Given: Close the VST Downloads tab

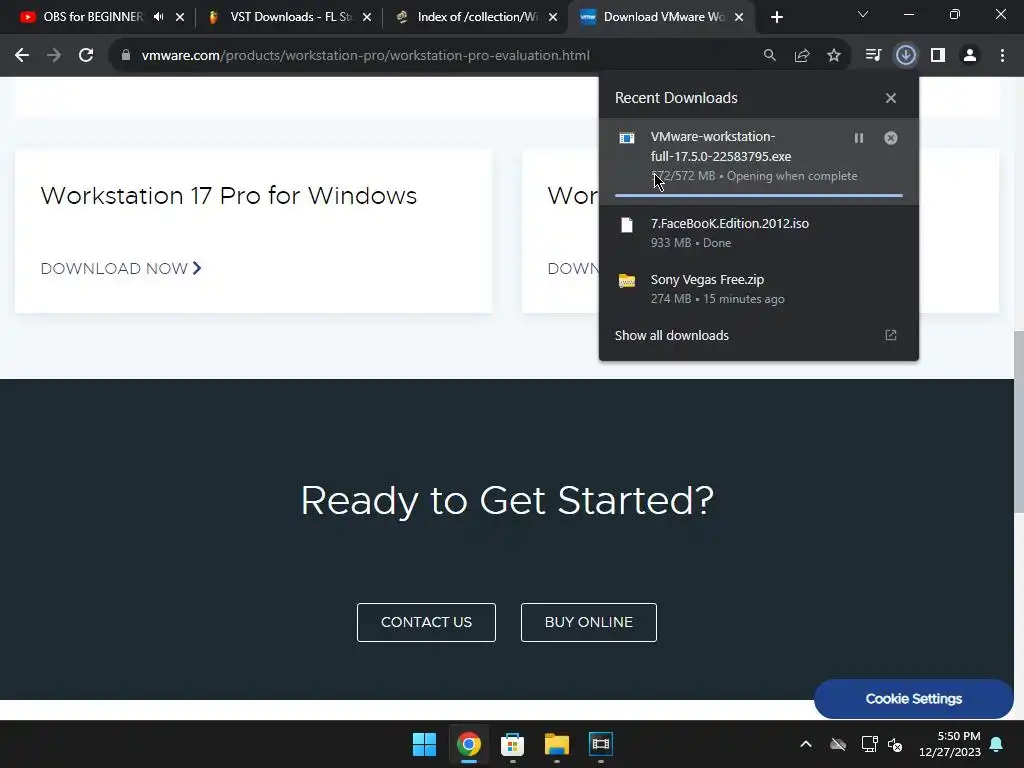Looking at the screenshot, I should pyautogui.click(x=367, y=17).
